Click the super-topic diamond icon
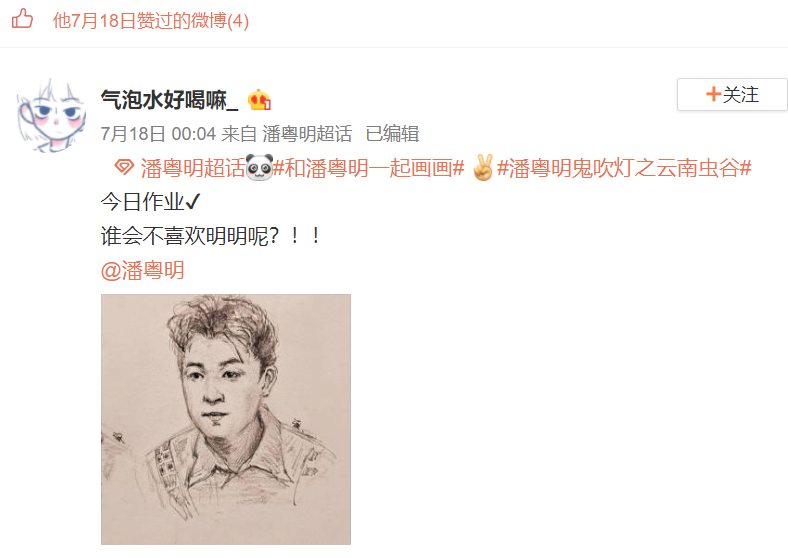The width and height of the screenshot is (788, 558). [x=124, y=167]
